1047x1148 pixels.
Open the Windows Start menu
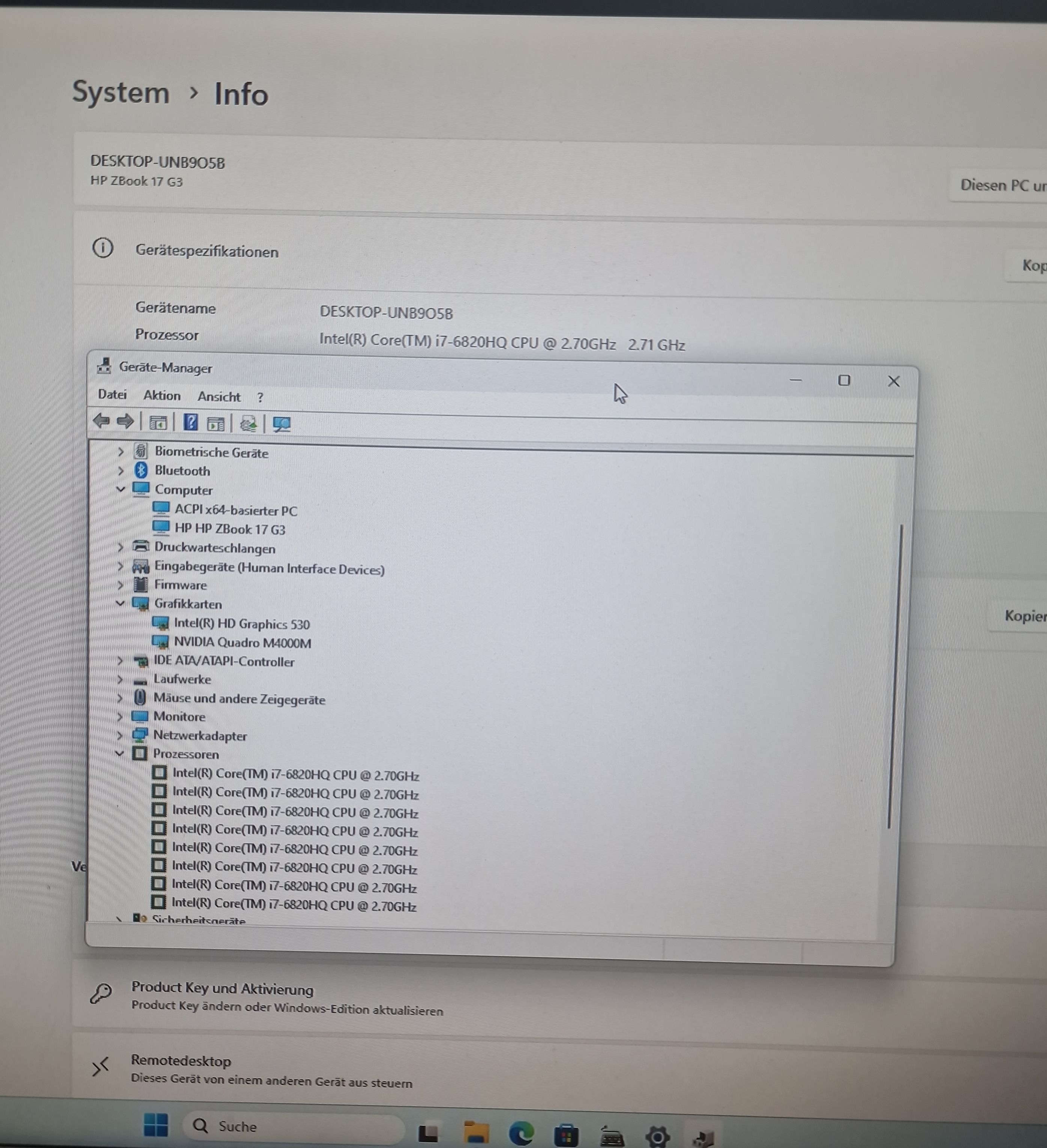pyautogui.click(x=156, y=1125)
